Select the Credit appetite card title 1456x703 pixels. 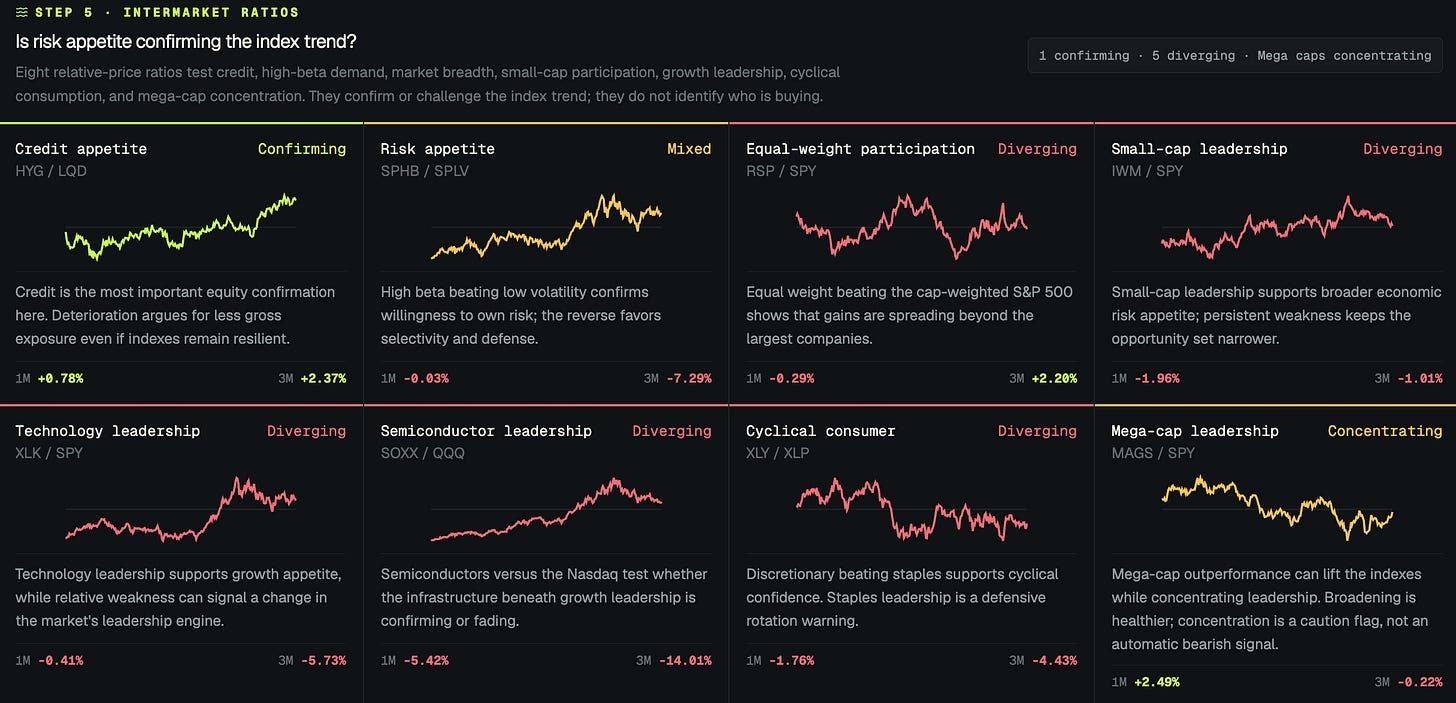click(81, 149)
